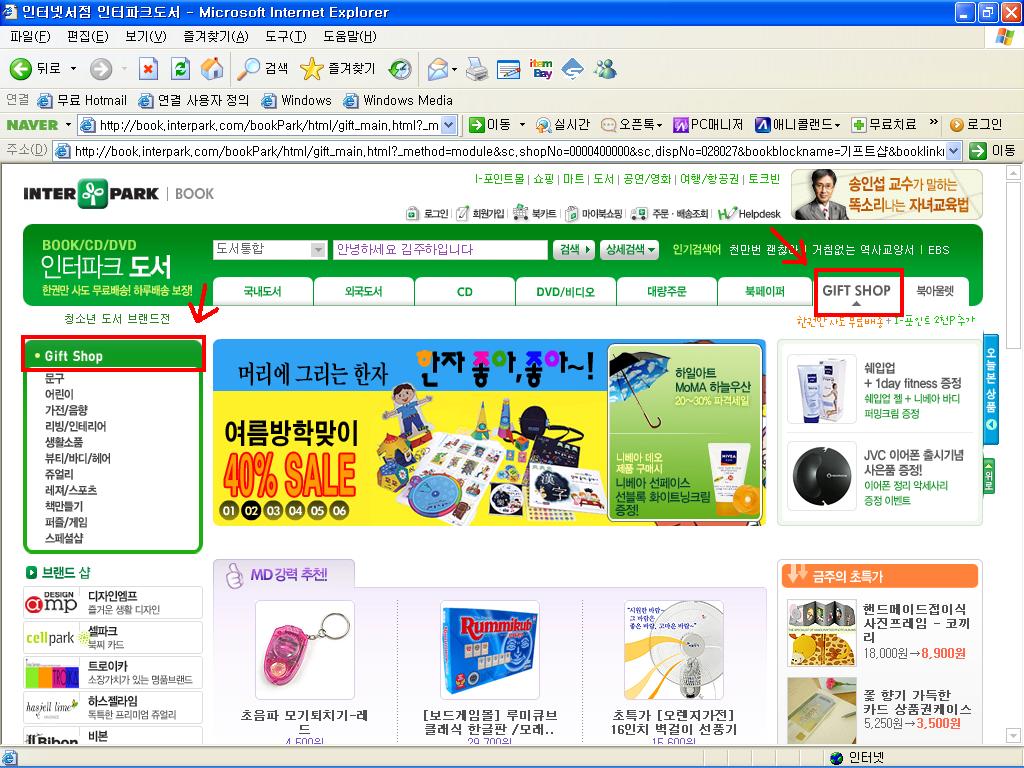Switch to the 국내도서 tab
Image resolution: width=1024 pixels, height=768 pixels.
point(263,291)
